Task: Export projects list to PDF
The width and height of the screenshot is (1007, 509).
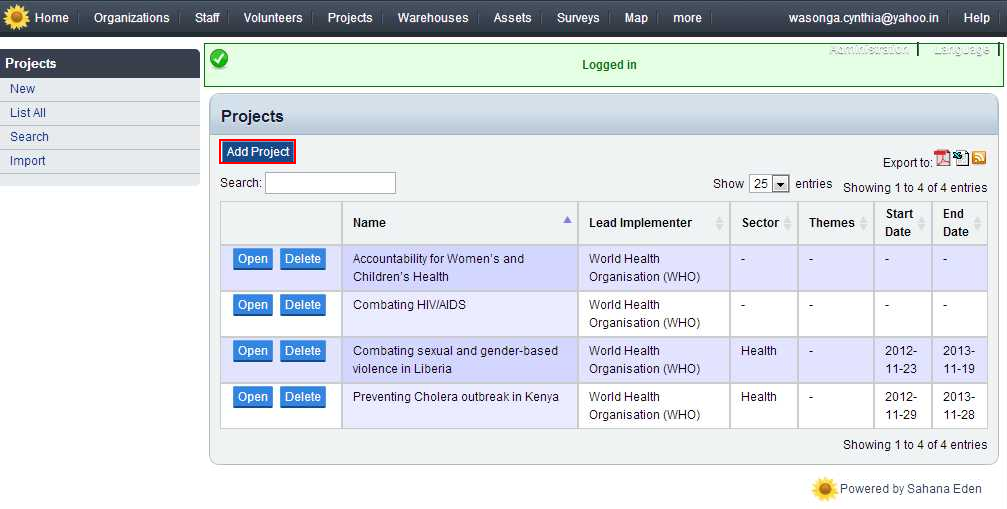Action: [942, 158]
